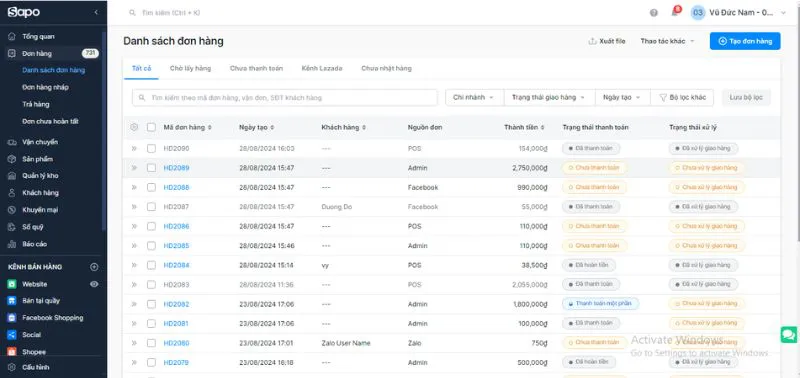The image size is (800, 378).
Task: Tick checkbox for order HD2088
Action: coord(151,187)
